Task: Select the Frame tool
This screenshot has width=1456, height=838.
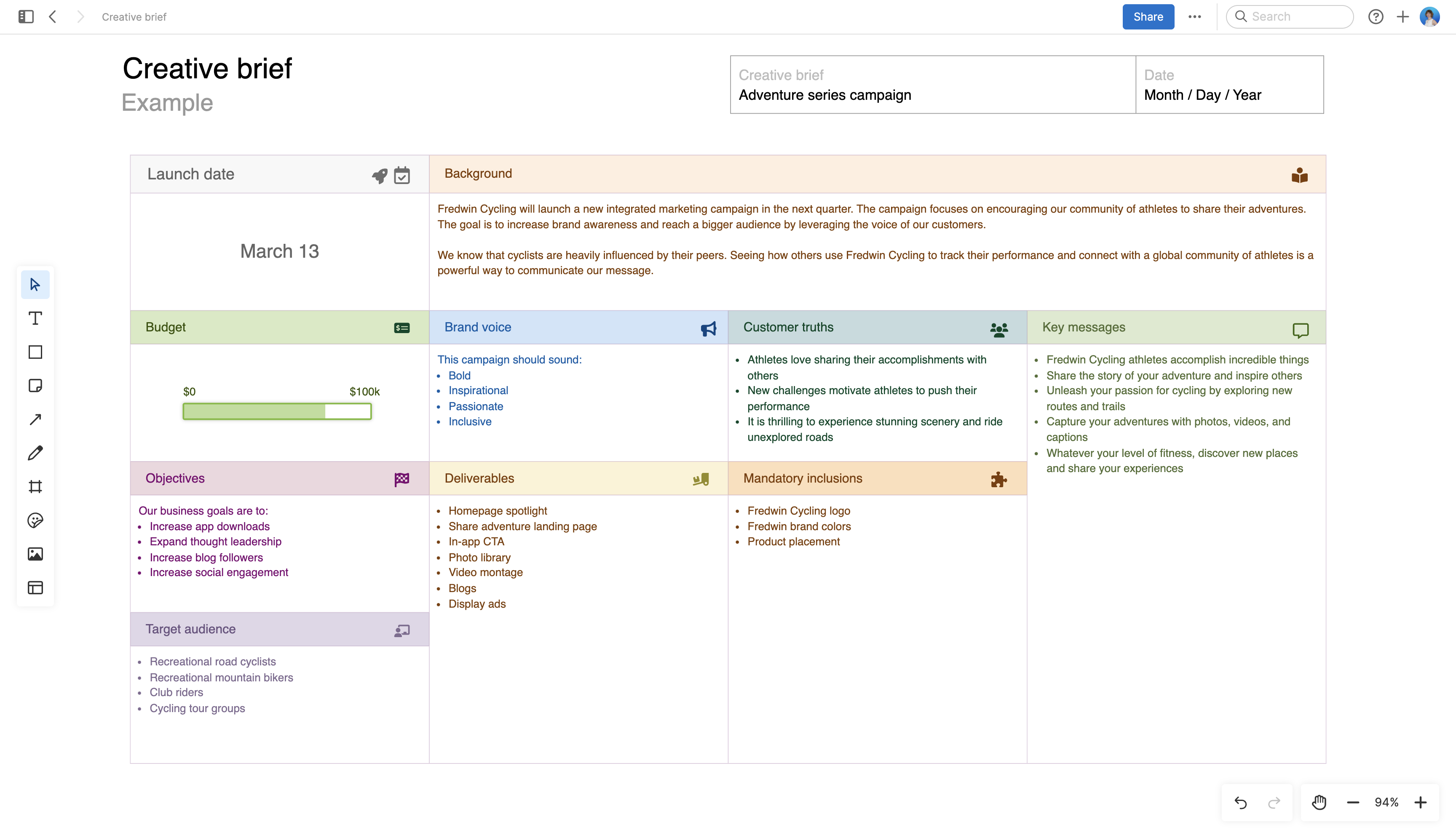Action: [x=35, y=486]
